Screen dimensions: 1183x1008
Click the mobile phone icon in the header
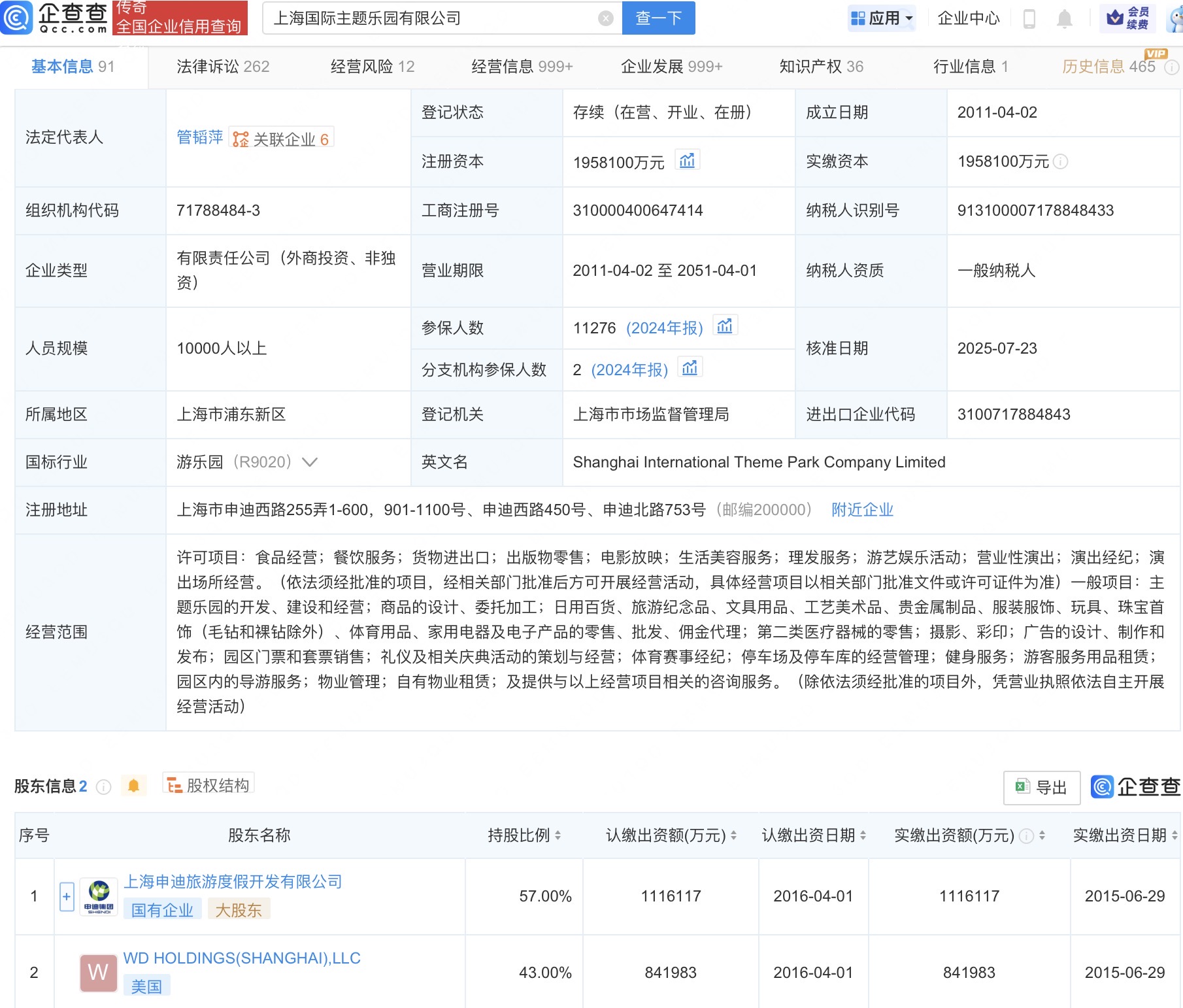[1029, 19]
